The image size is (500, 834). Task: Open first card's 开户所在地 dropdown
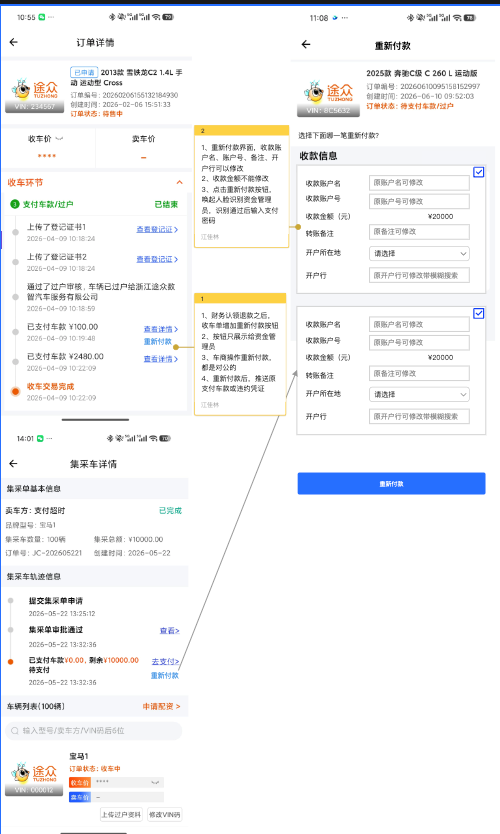[x=419, y=254]
